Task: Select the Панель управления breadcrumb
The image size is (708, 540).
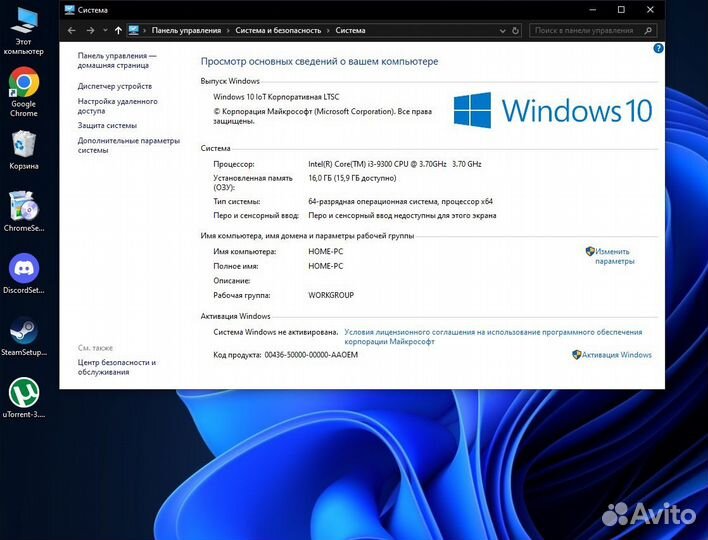Action: [186, 30]
